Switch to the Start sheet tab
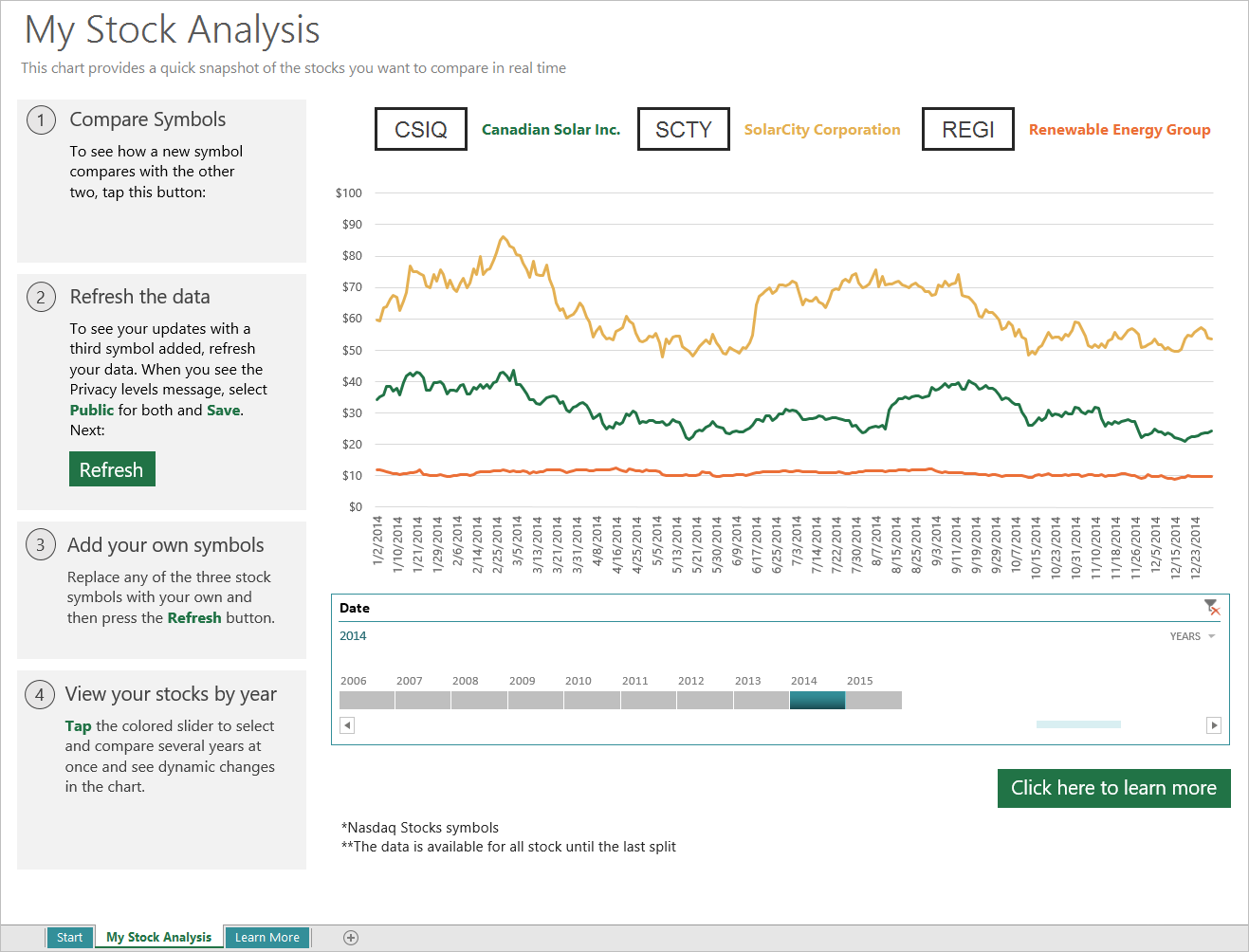The height and width of the screenshot is (952, 1249). coord(69,938)
